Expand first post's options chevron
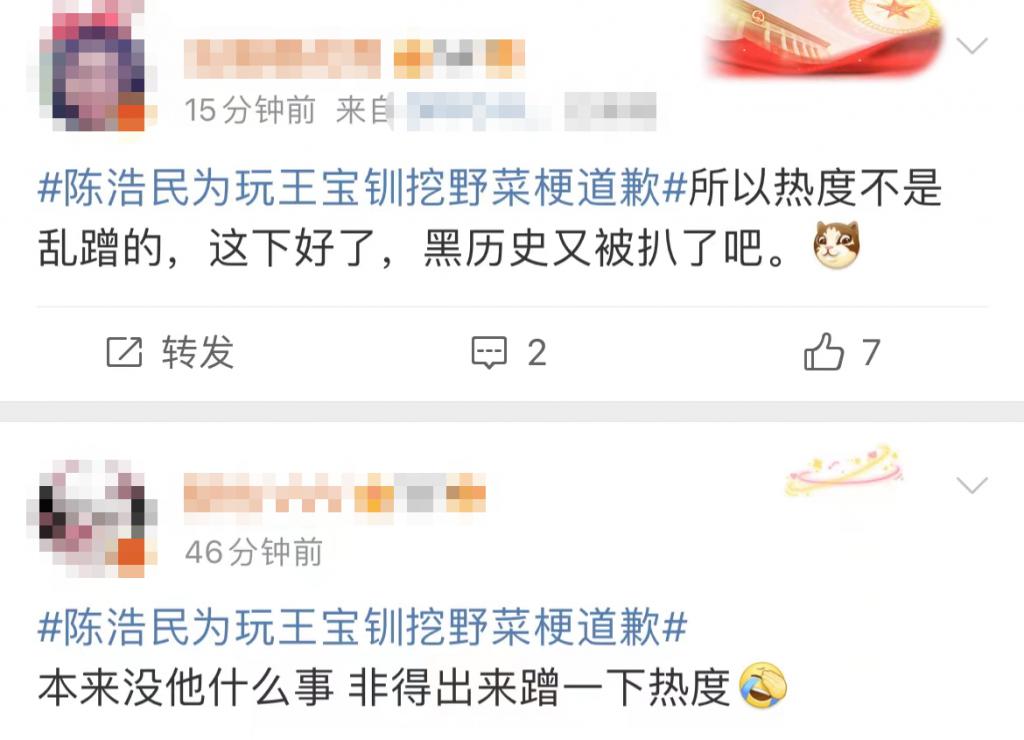The width and height of the screenshot is (1024, 740). 972,46
